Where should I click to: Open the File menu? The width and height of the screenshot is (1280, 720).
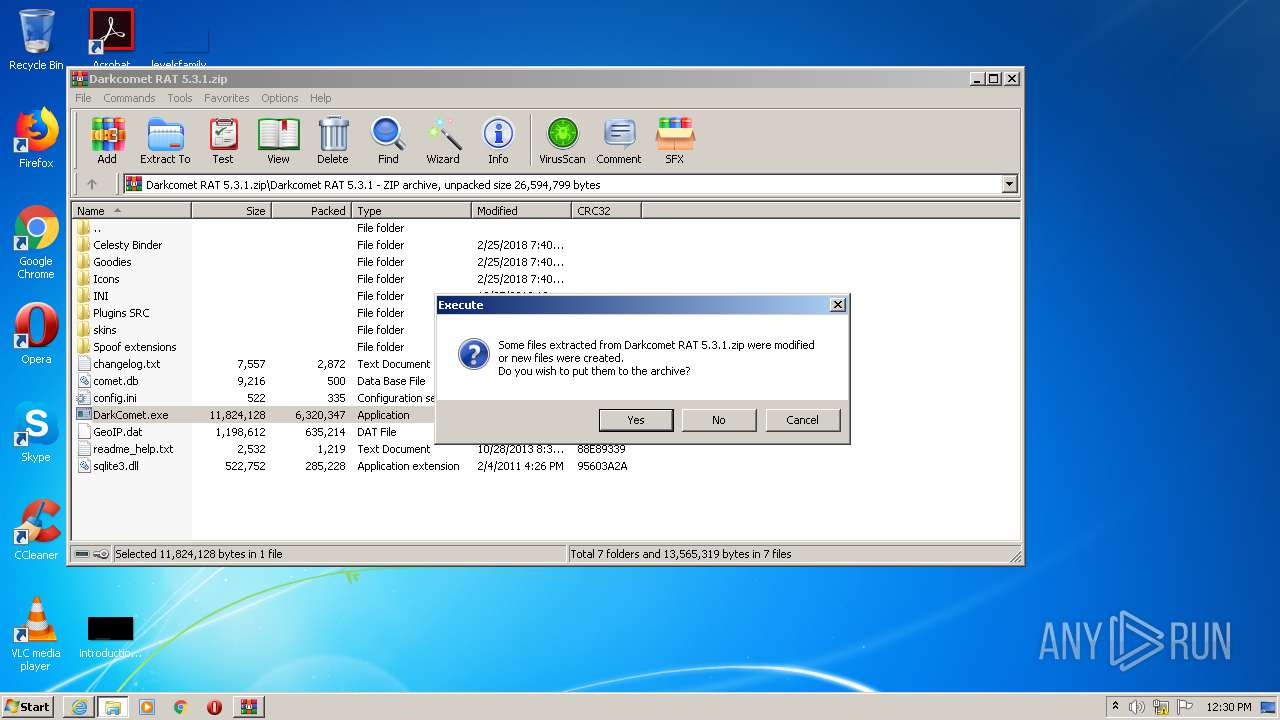pyautogui.click(x=83, y=98)
